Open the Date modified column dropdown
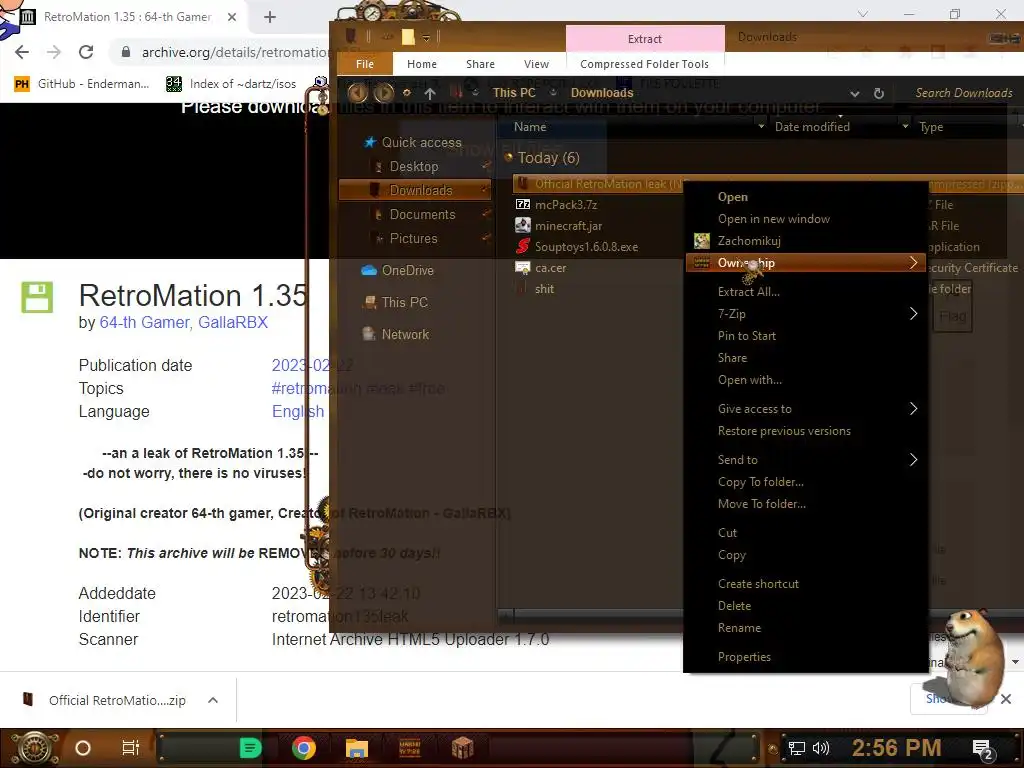This screenshot has height=768, width=1024. (x=905, y=126)
